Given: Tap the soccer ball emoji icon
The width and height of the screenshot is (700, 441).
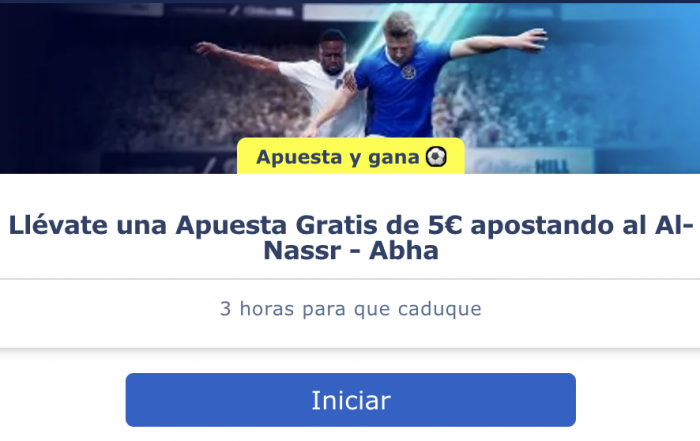Looking at the screenshot, I should [x=436, y=157].
